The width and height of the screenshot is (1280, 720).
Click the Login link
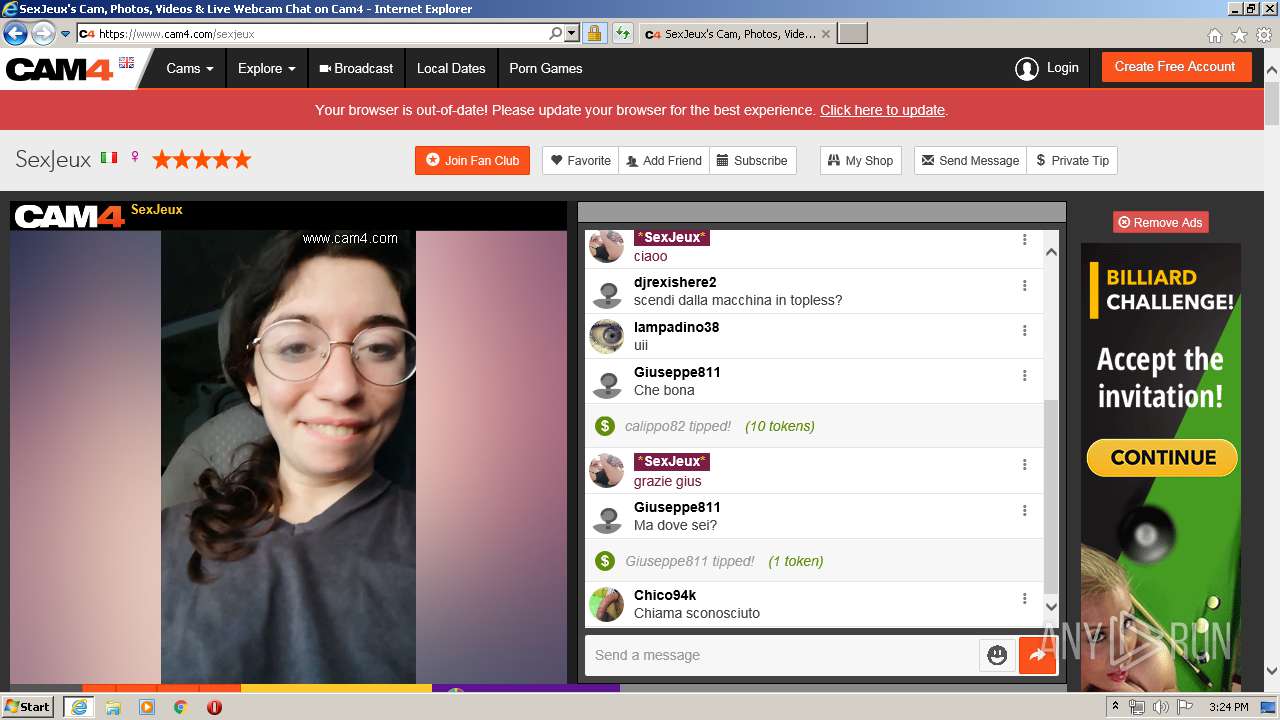tap(1062, 67)
